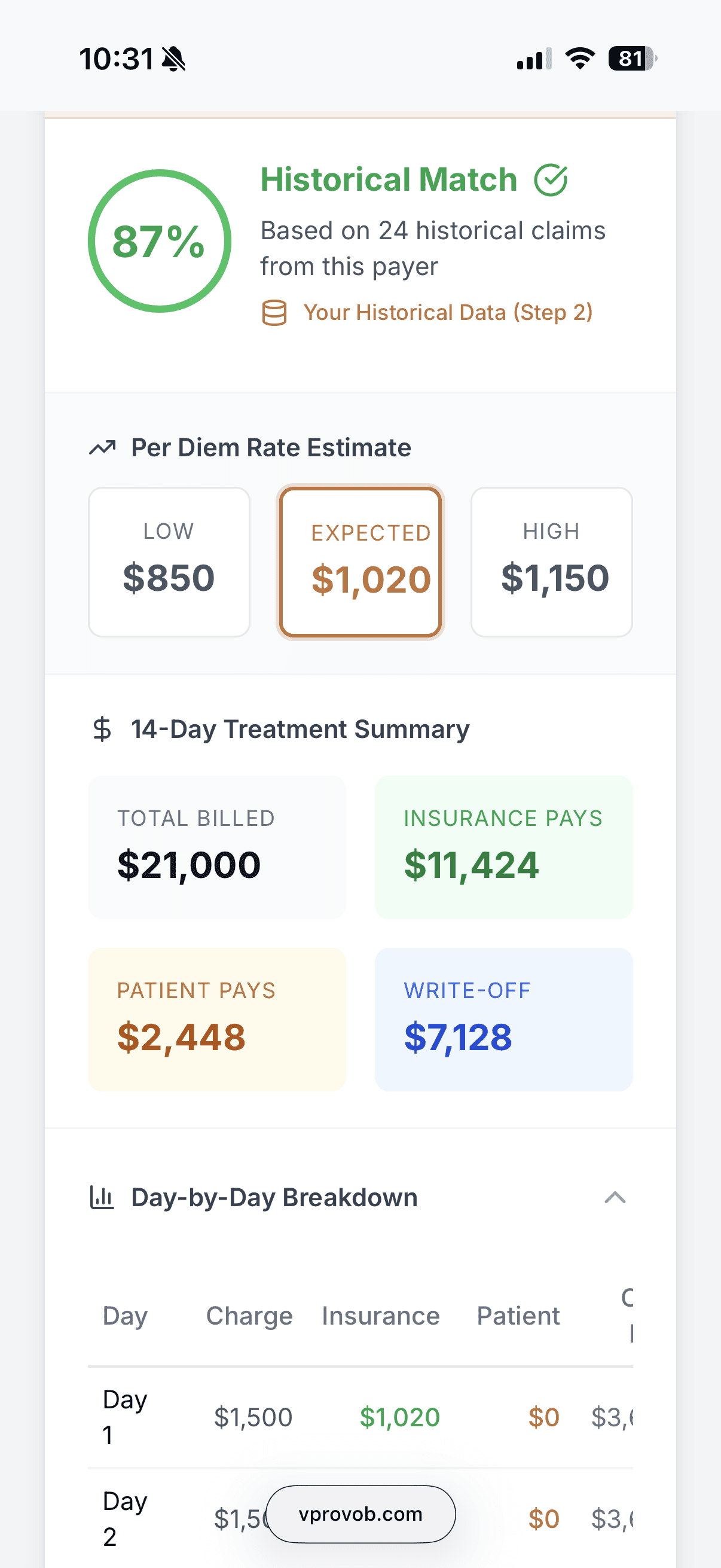Click the database icon for Historical Data
Image resolution: width=721 pixels, height=1568 pixels.
coord(275,312)
